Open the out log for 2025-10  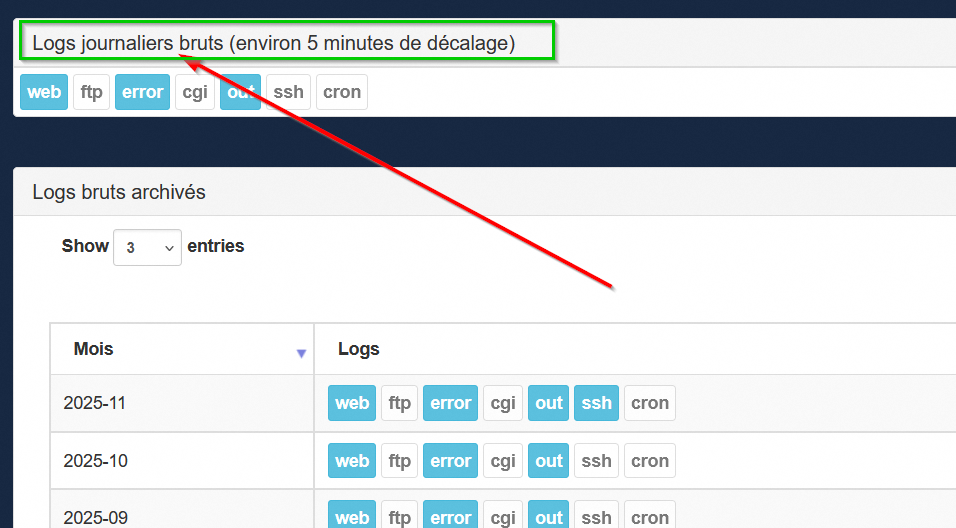coord(549,461)
